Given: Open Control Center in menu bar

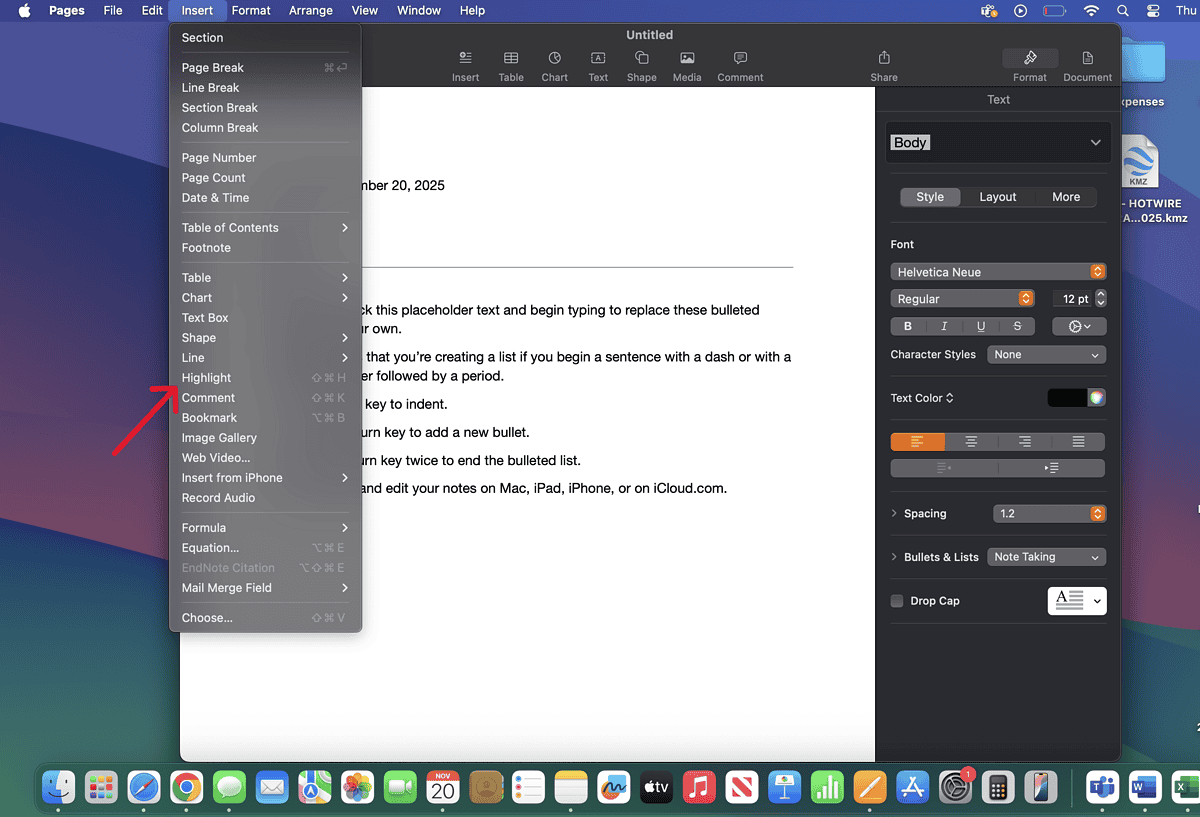Looking at the screenshot, I should click(1153, 11).
